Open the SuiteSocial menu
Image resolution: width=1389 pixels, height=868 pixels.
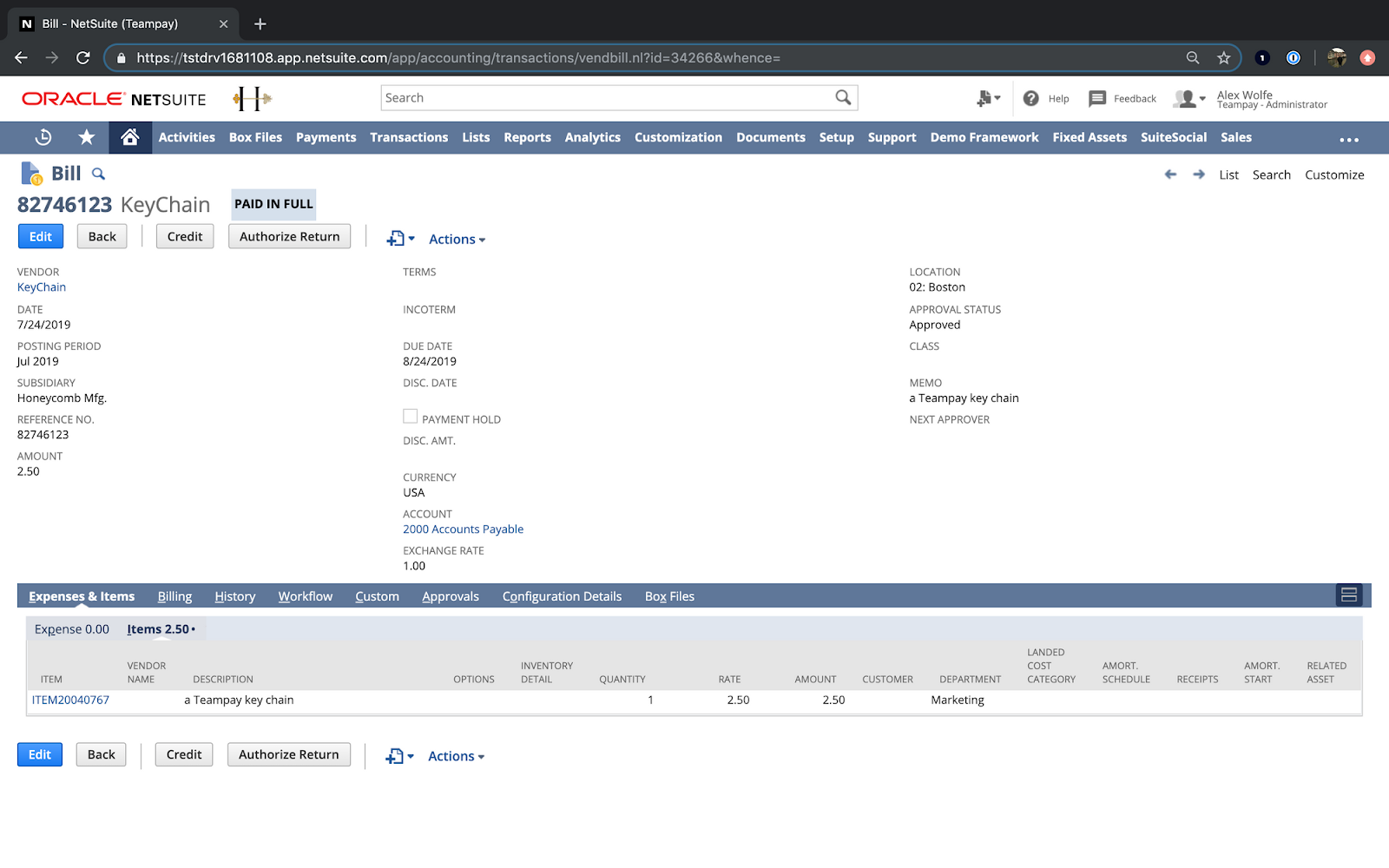point(1174,137)
